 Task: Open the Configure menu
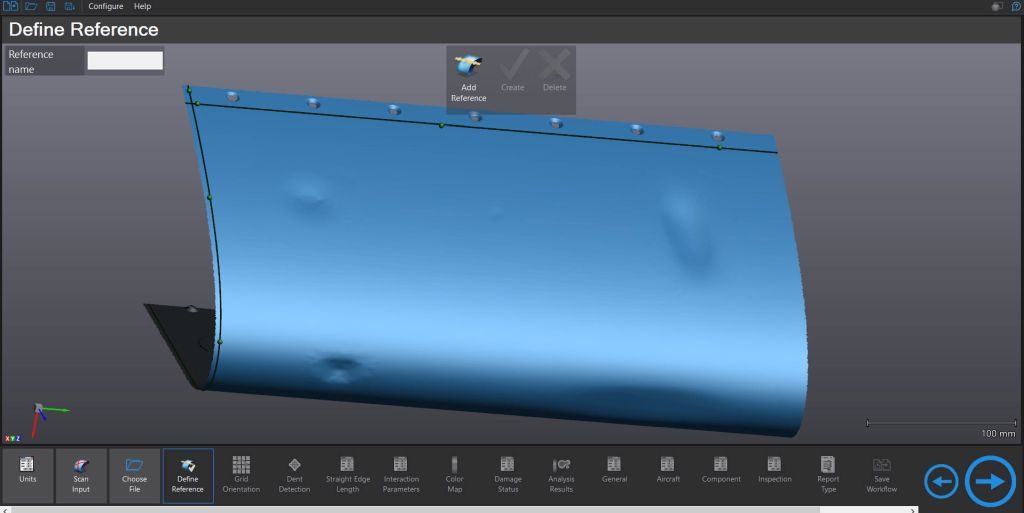106,7
